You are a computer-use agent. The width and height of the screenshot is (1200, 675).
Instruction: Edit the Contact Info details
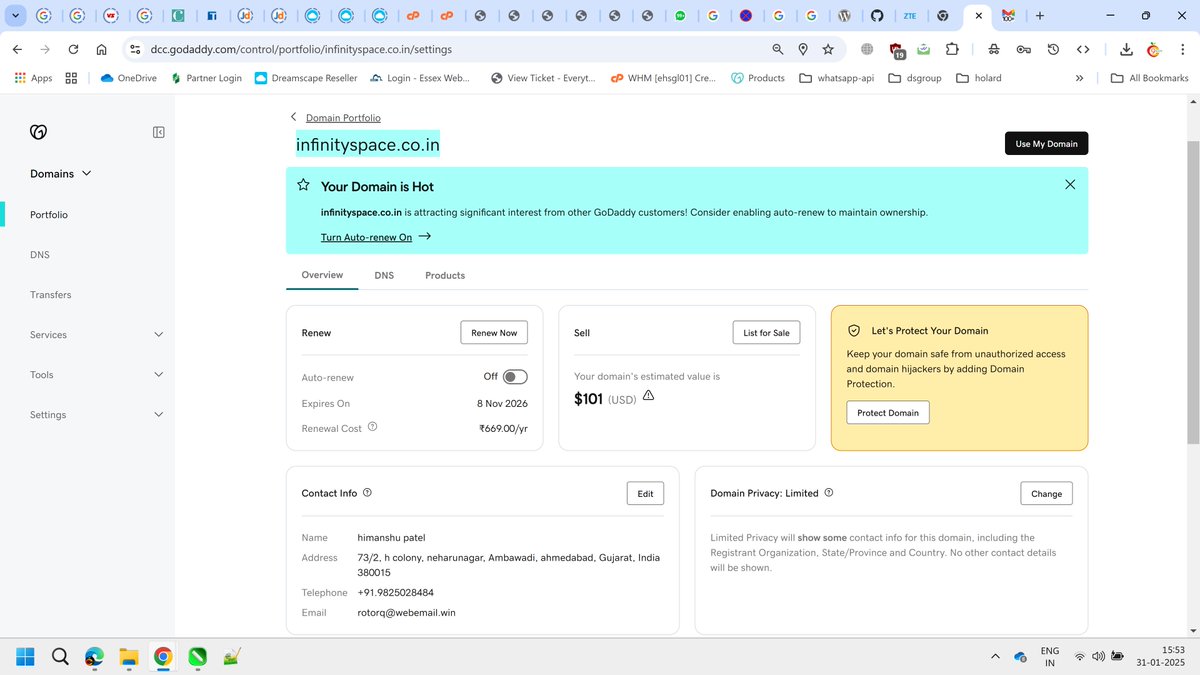(645, 493)
